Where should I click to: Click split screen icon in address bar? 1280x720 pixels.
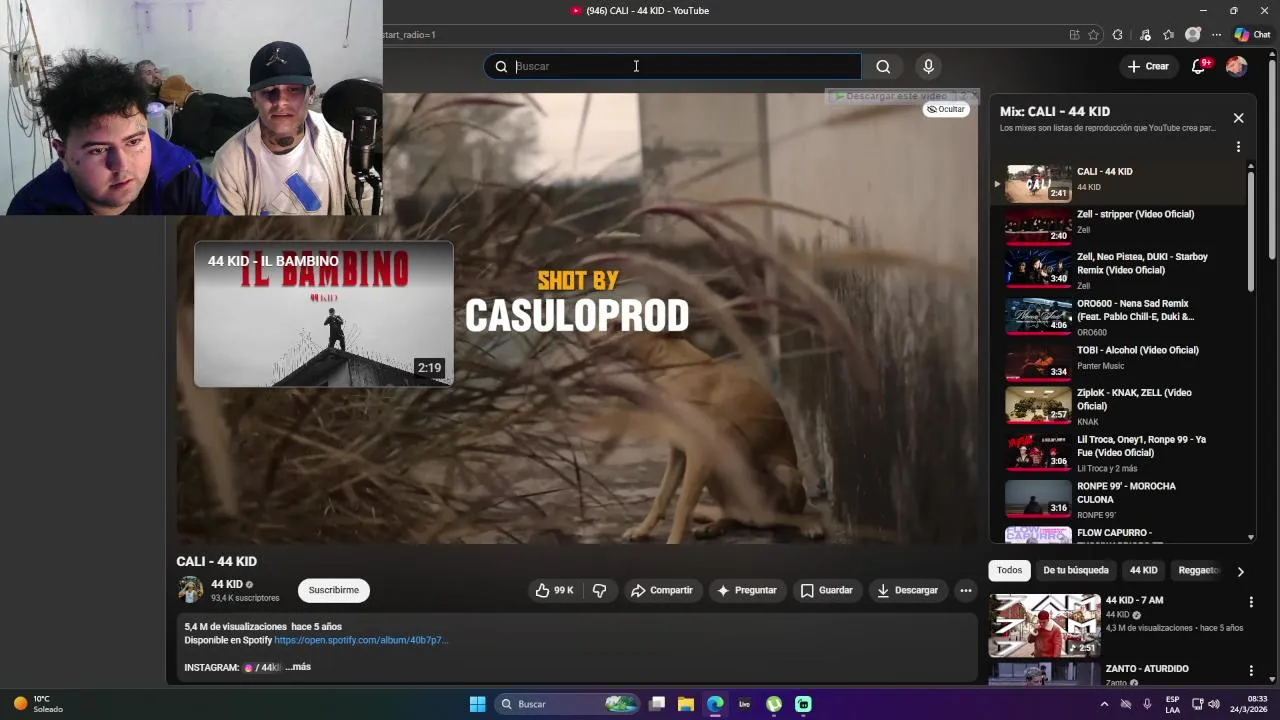(x=1075, y=35)
